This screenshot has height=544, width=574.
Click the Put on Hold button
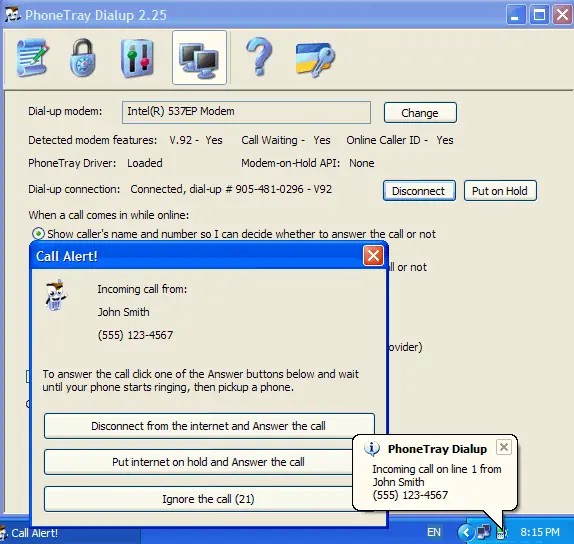click(500, 191)
